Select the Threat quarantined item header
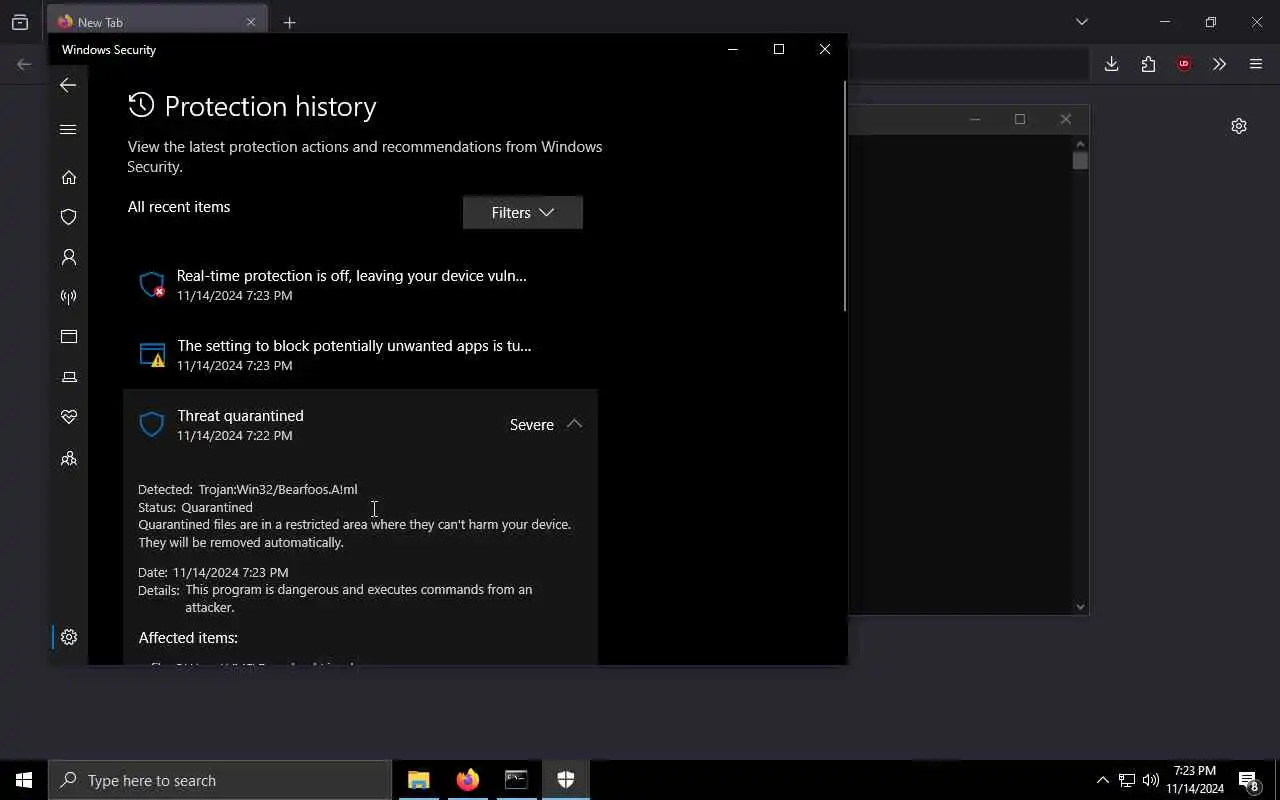The height and width of the screenshot is (800, 1280). click(x=361, y=425)
